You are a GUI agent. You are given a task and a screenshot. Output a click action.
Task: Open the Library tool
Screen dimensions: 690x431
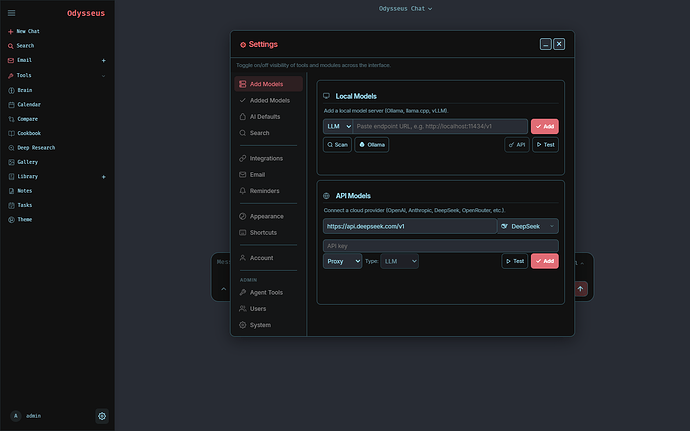pyautogui.click(x=23, y=177)
